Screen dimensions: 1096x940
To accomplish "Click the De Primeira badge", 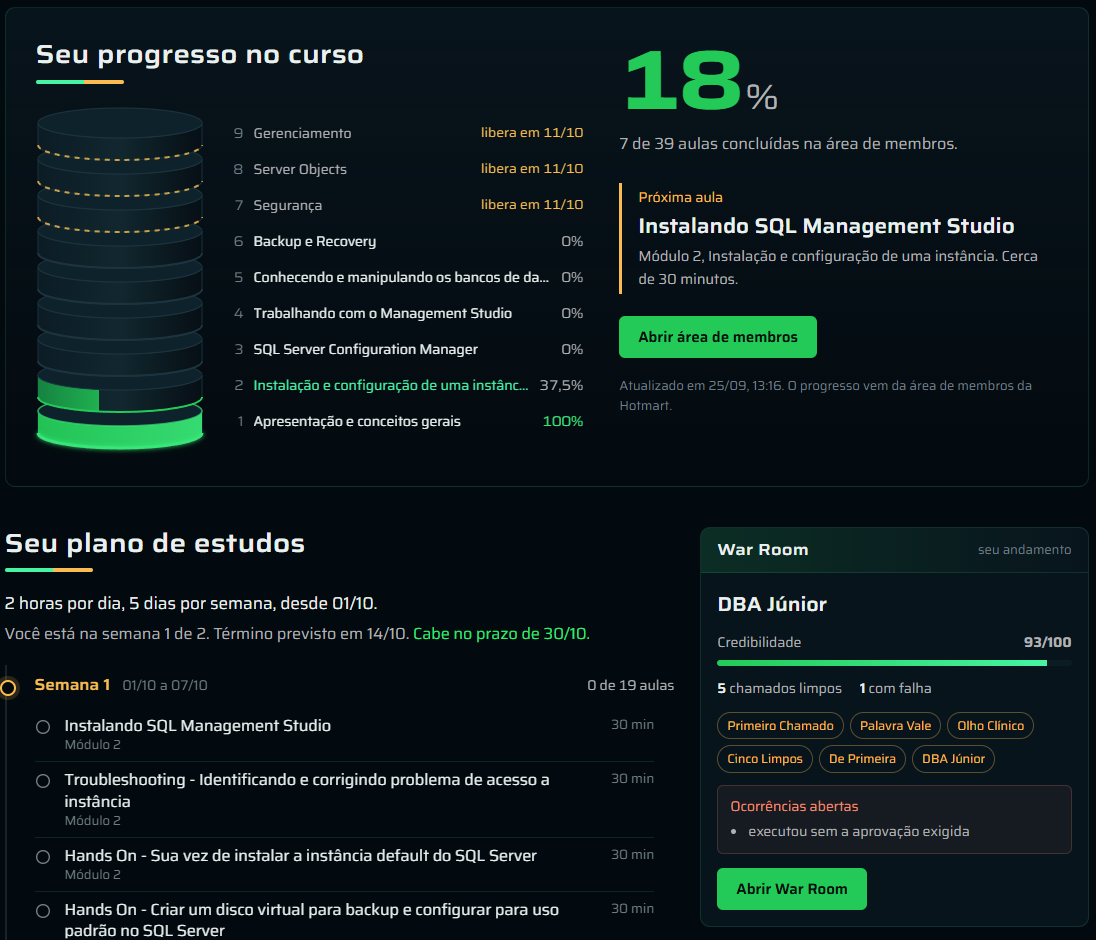I will tap(862, 758).
